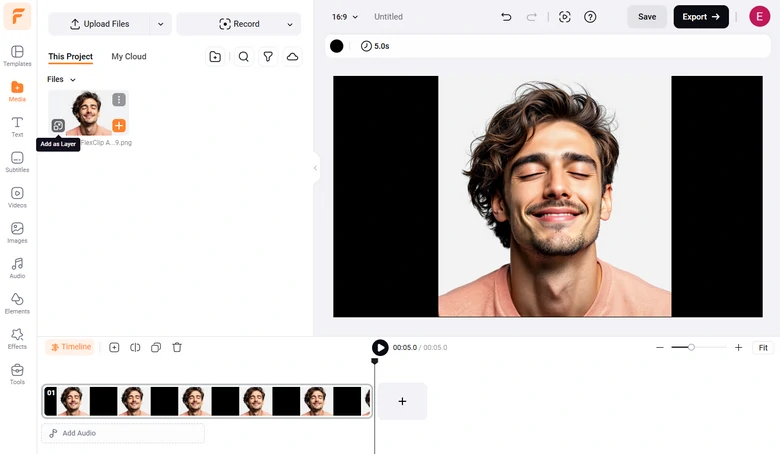The image size is (780, 454).
Task: Toggle the Timeline view button
Action: pyautogui.click(x=70, y=347)
